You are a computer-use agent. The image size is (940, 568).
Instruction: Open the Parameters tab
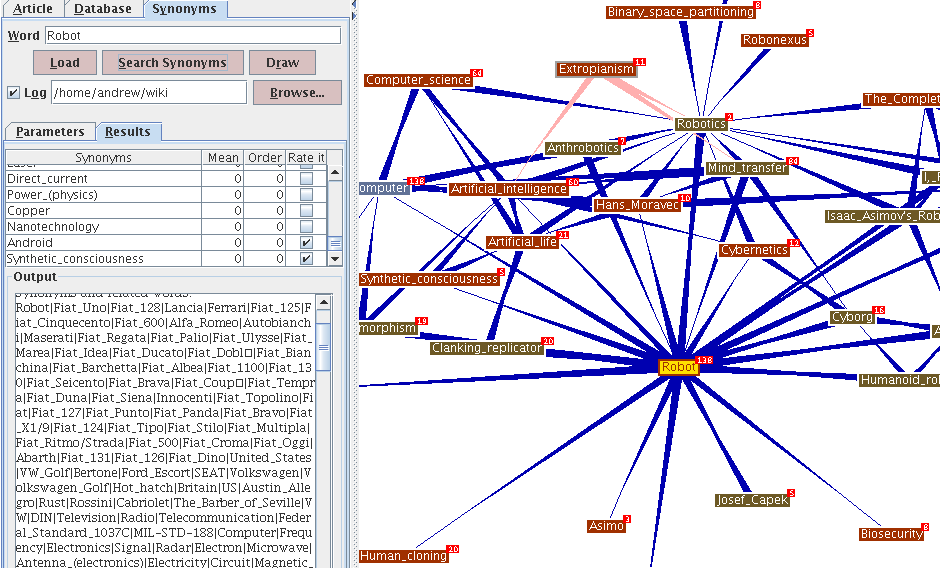coord(50,131)
